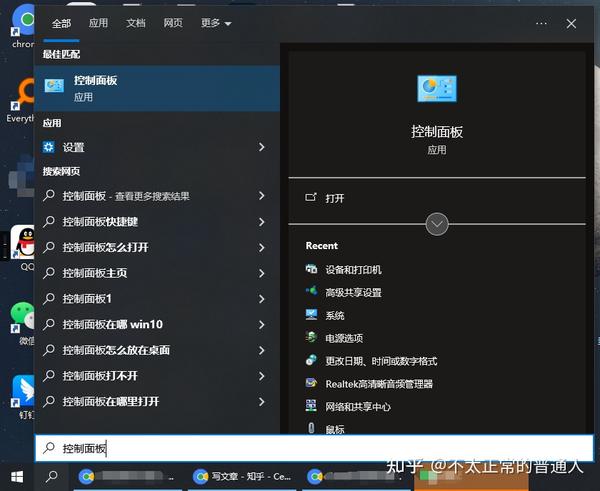The width and height of the screenshot is (600, 491).
Task: Click the 设备和打印机 icon in Recent
Action: tap(311, 269)
